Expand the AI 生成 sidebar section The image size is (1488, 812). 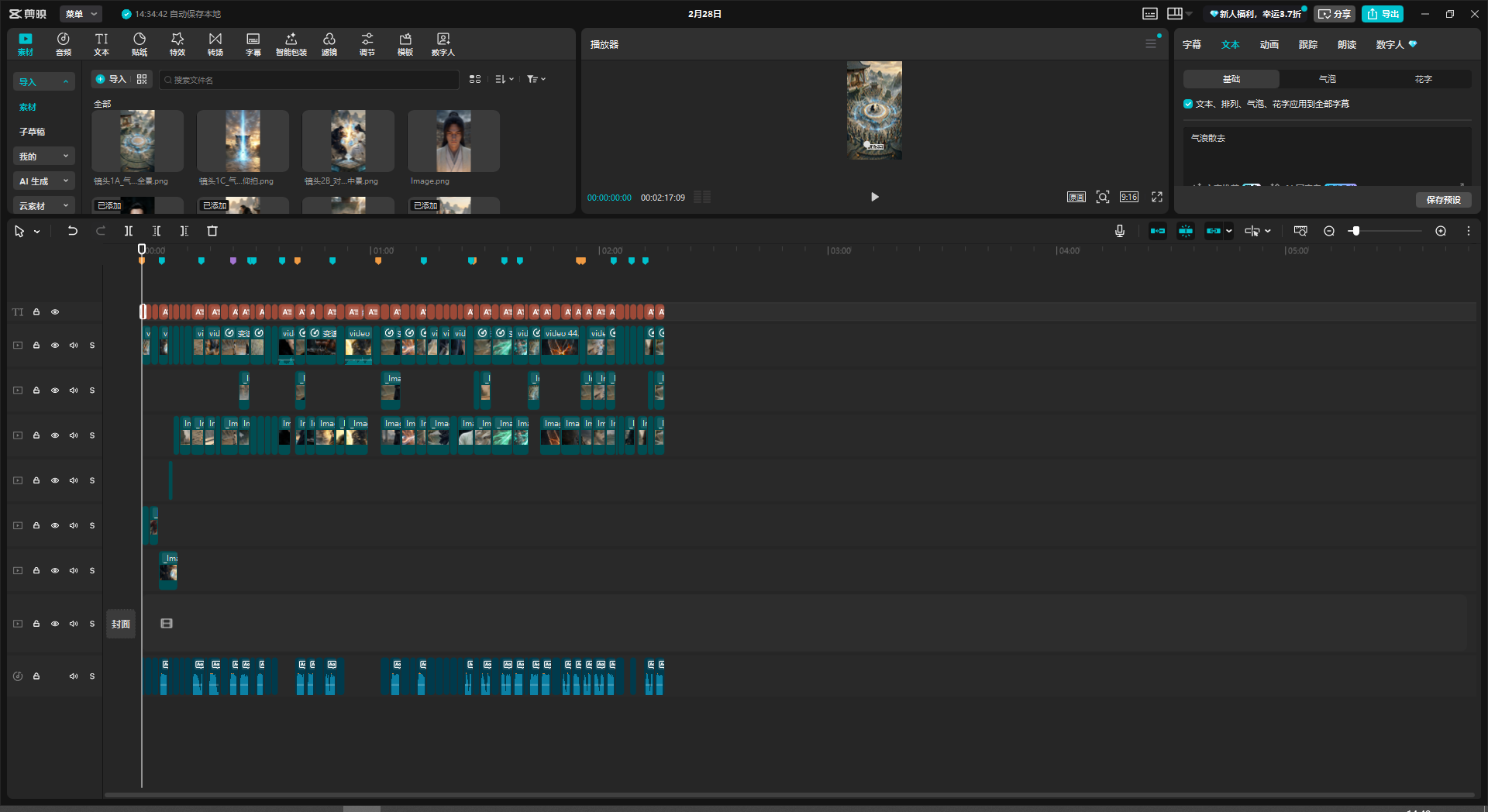tap(43, 181)
